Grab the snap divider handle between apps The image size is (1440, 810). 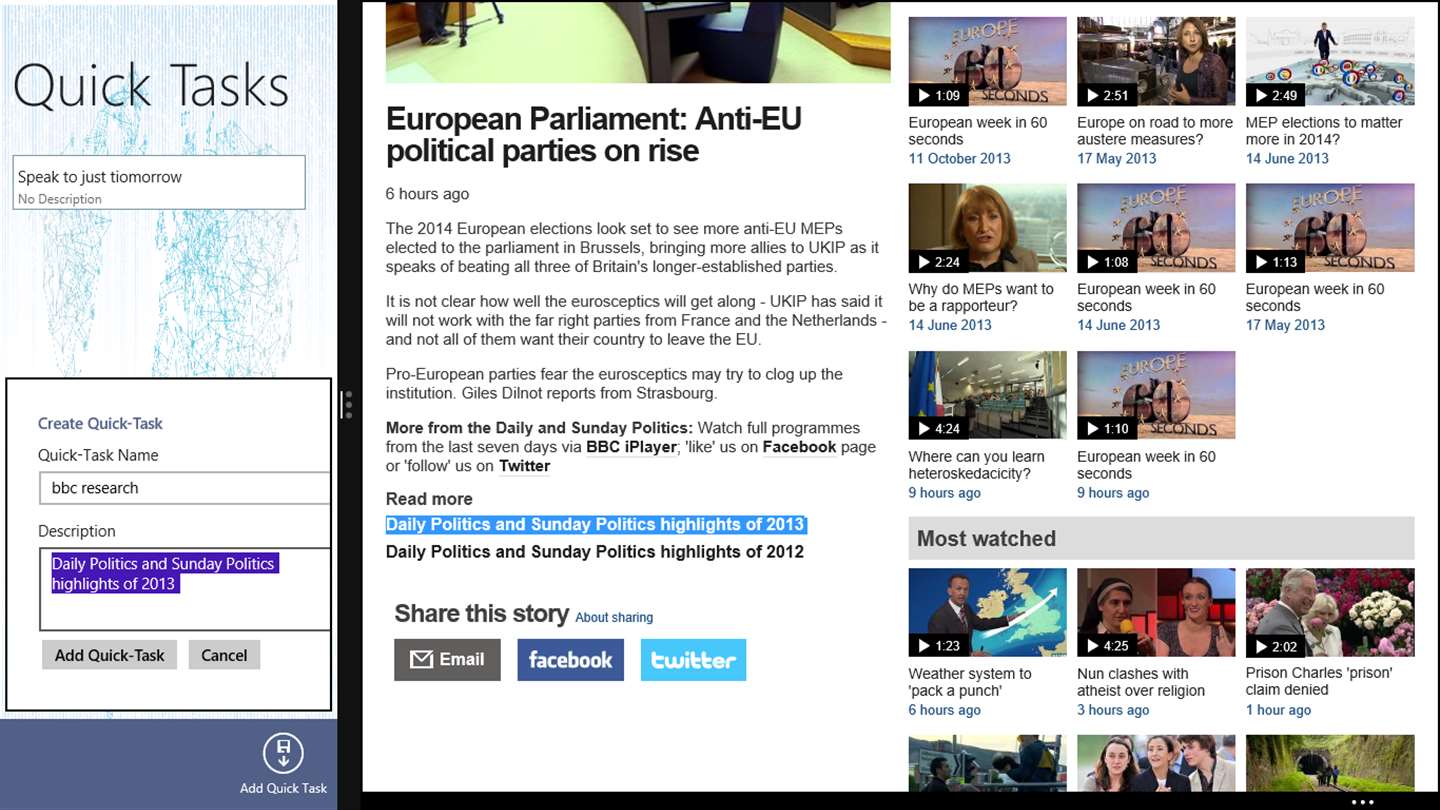point(346,404)
